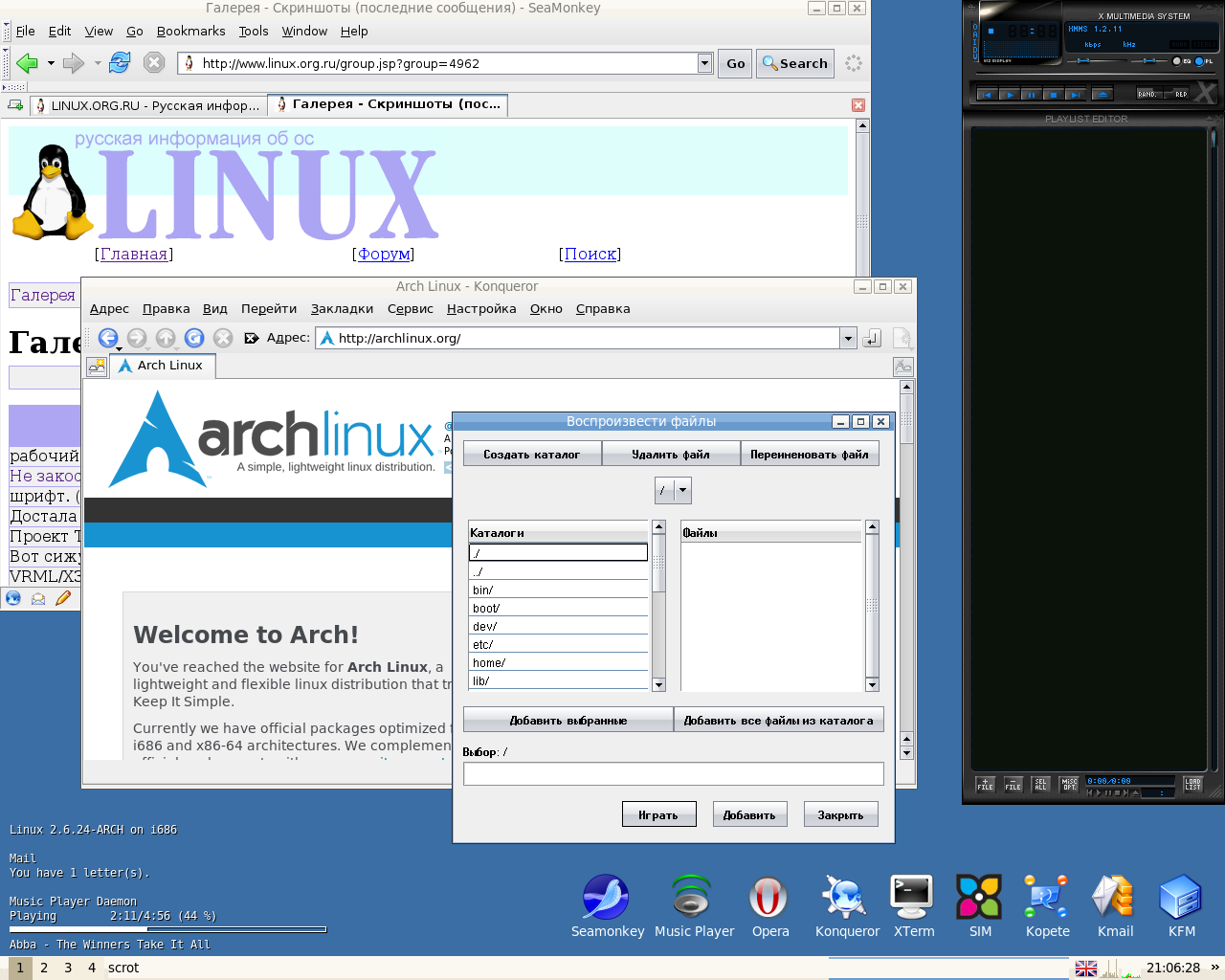Click XMMS Previous track button

pyautogui.click(x=987, y=94)
